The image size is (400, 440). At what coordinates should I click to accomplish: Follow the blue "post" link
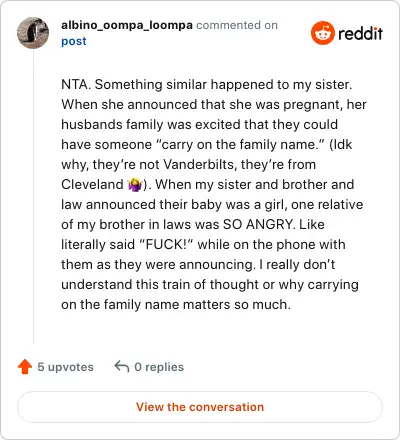[x=74, y=41]
